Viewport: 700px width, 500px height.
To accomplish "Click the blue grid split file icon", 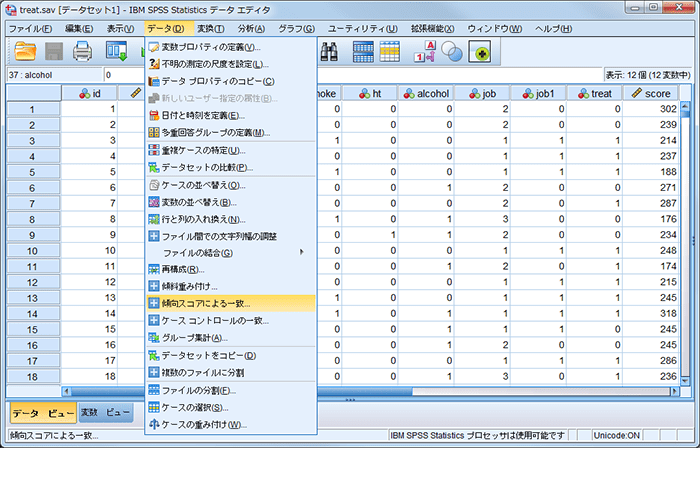I will point(363,51).
